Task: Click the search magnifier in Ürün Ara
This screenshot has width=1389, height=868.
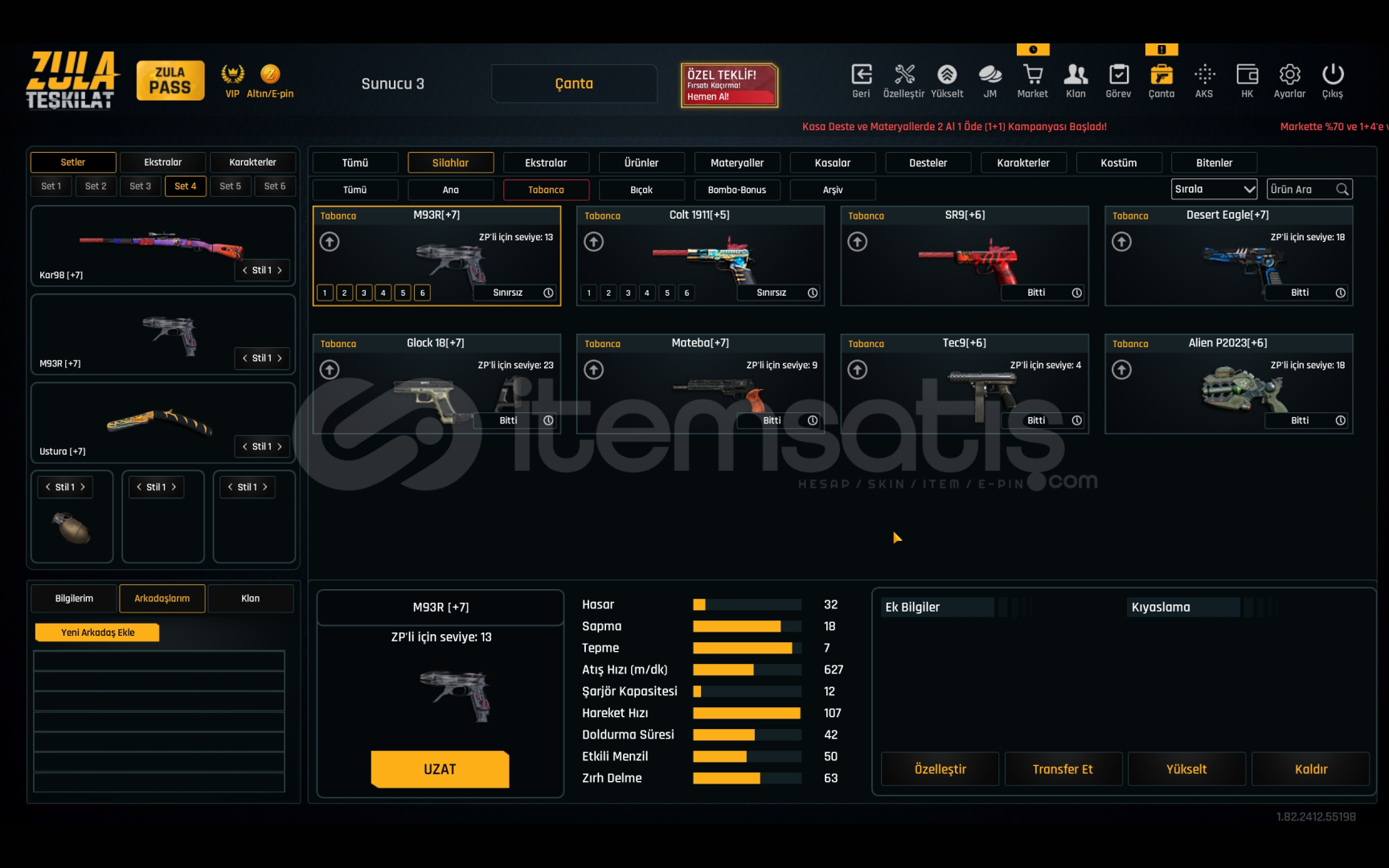Action: pos(1342,190)
